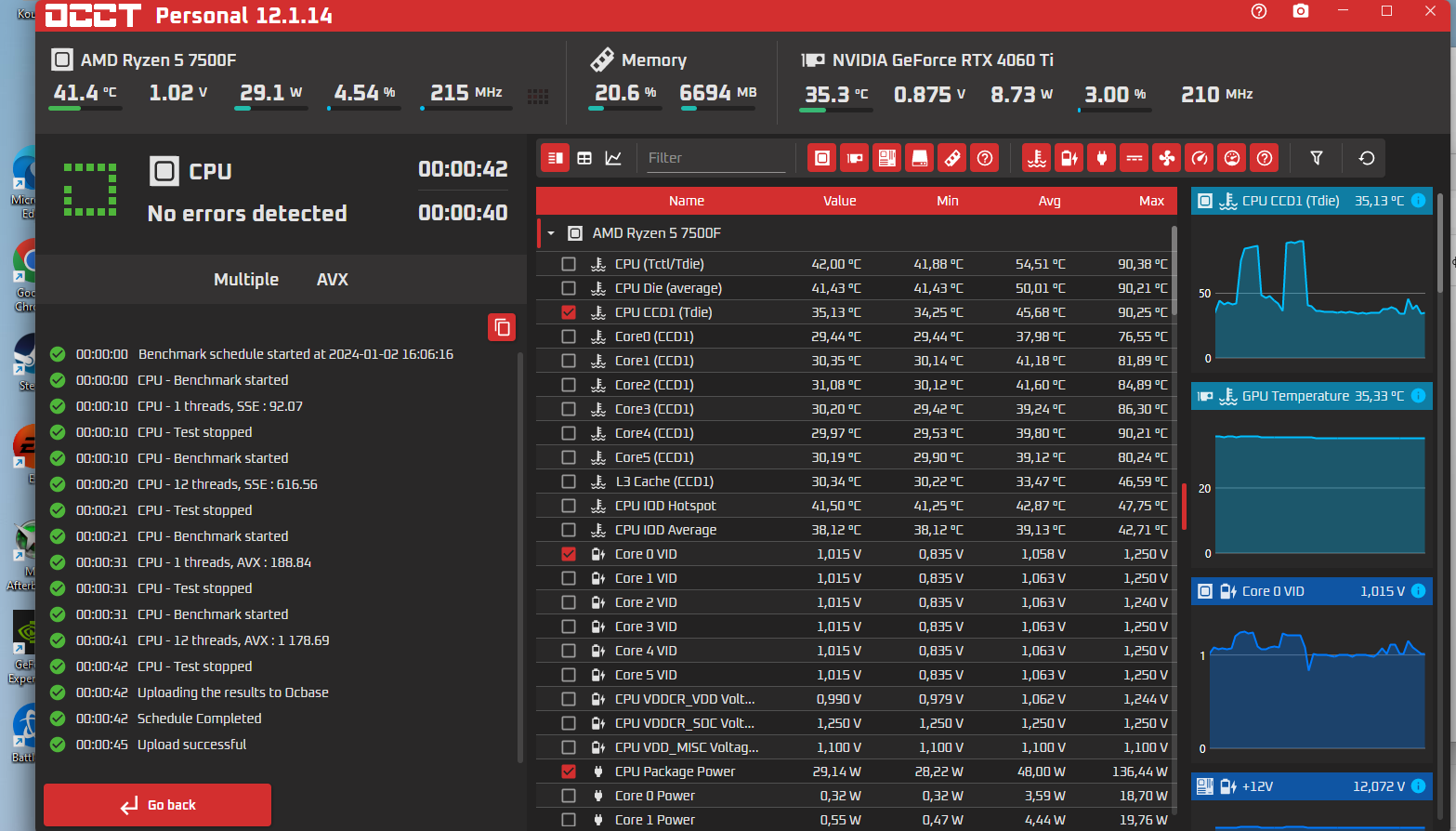Image resolution: width=1456 pixels, height=831 pixels.
Task: Toggle the unknown sensor type question filter
Action: coord(1265,158)
